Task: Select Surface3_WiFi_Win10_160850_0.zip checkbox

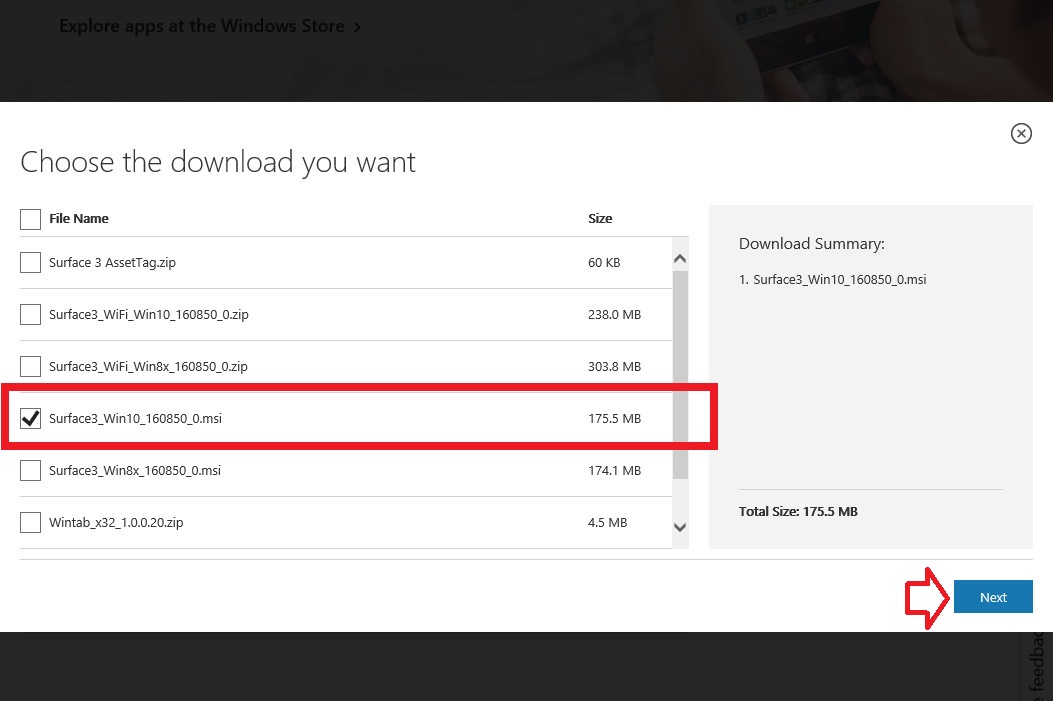Action: (30, 314)
